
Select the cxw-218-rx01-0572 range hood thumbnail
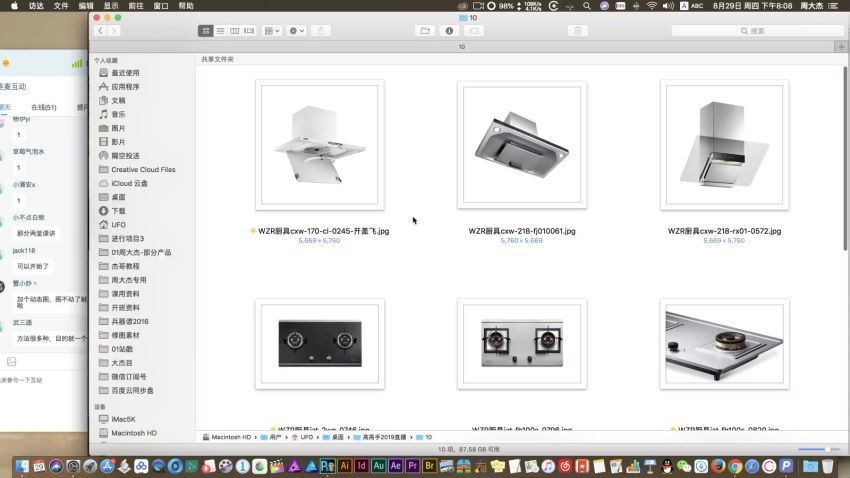click(x=724, y=145)
